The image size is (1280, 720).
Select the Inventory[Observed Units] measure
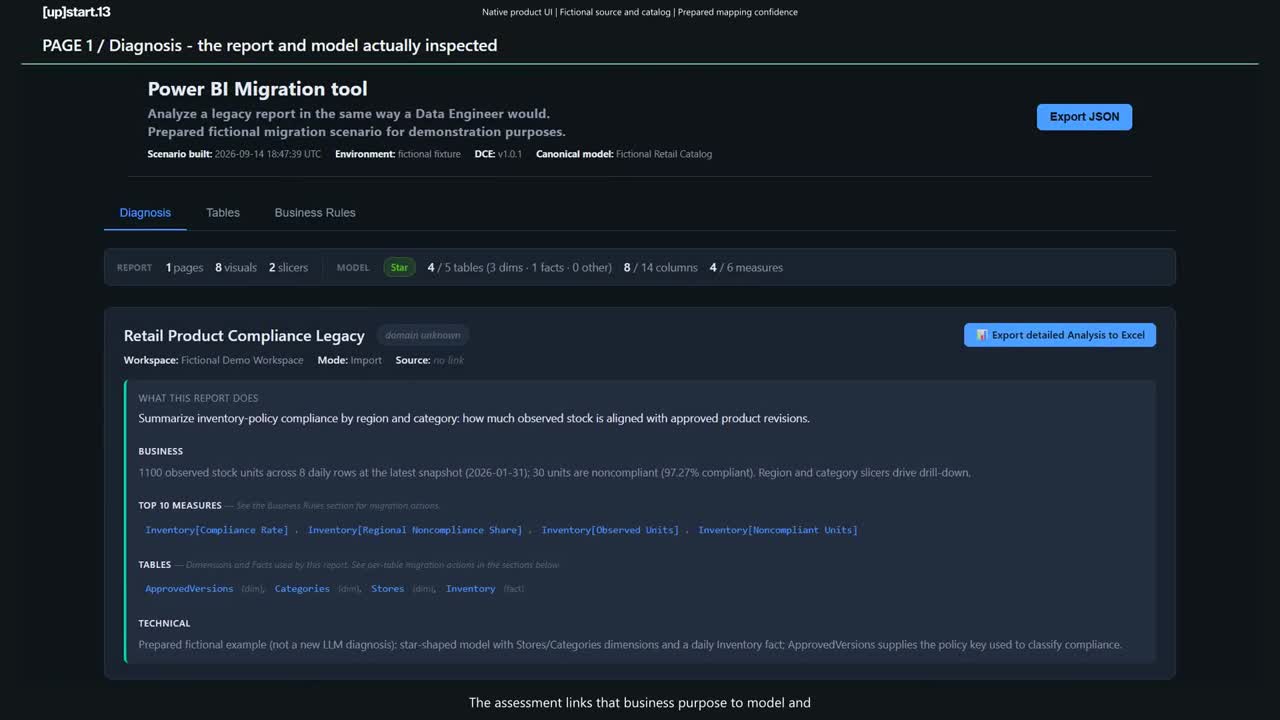610,530
